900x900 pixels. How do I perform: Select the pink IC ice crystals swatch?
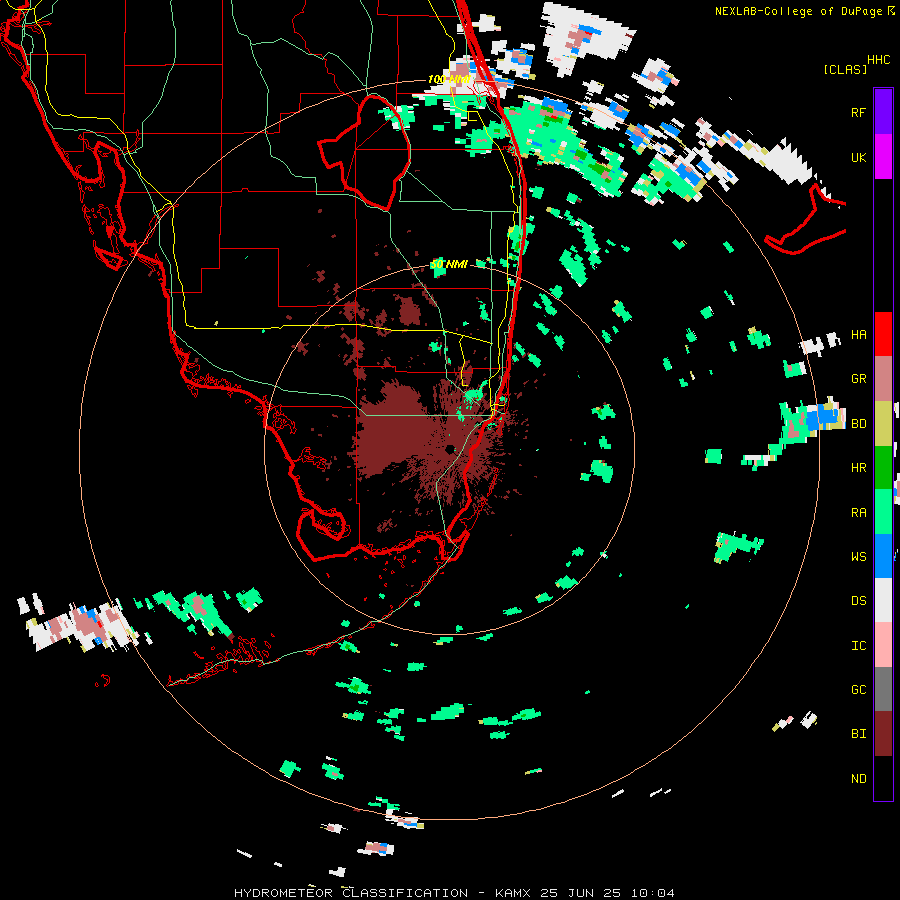[x=883, y=645]
